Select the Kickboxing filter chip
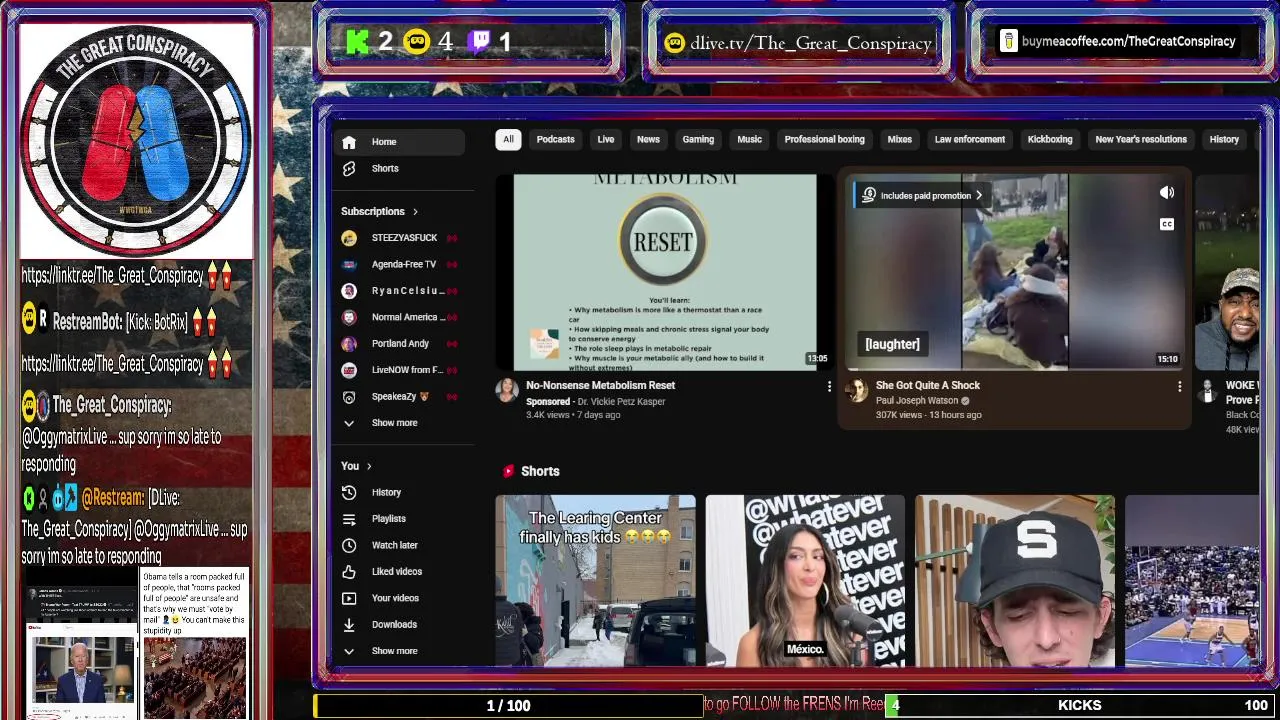Image resolution: width=1280 pixels, height=720 pixels. point(1050,140)
